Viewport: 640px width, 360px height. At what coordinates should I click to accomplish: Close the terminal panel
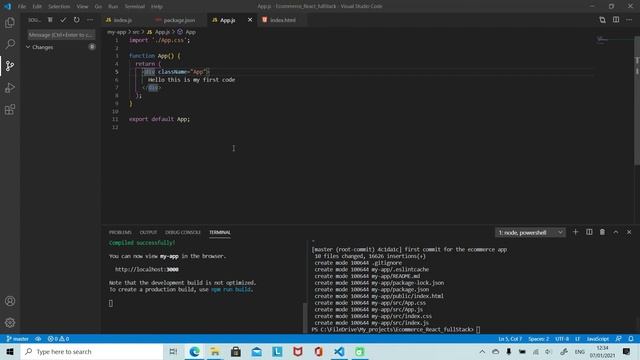coord(629,232)
